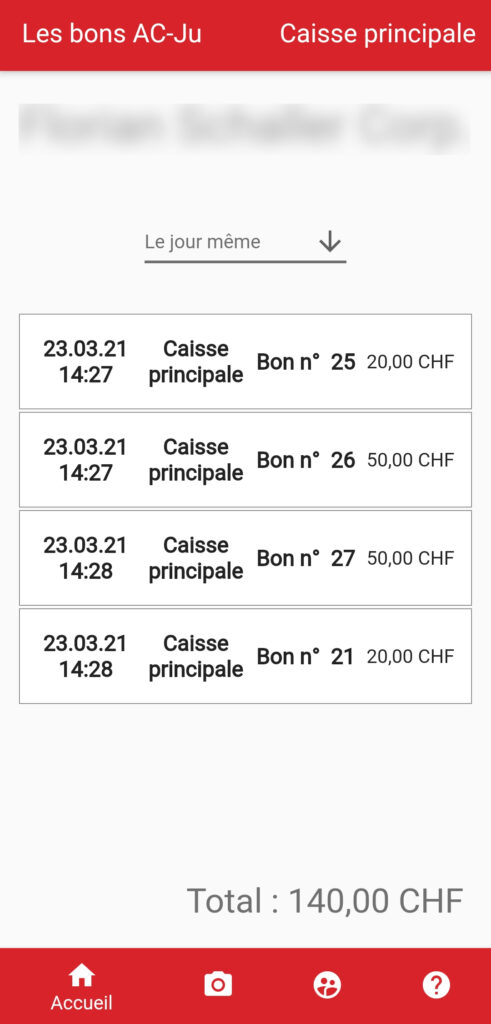The width and height of the screenshot is (491, 1024).
Task: Open the camera scan tab
Action: click(218, 984)
